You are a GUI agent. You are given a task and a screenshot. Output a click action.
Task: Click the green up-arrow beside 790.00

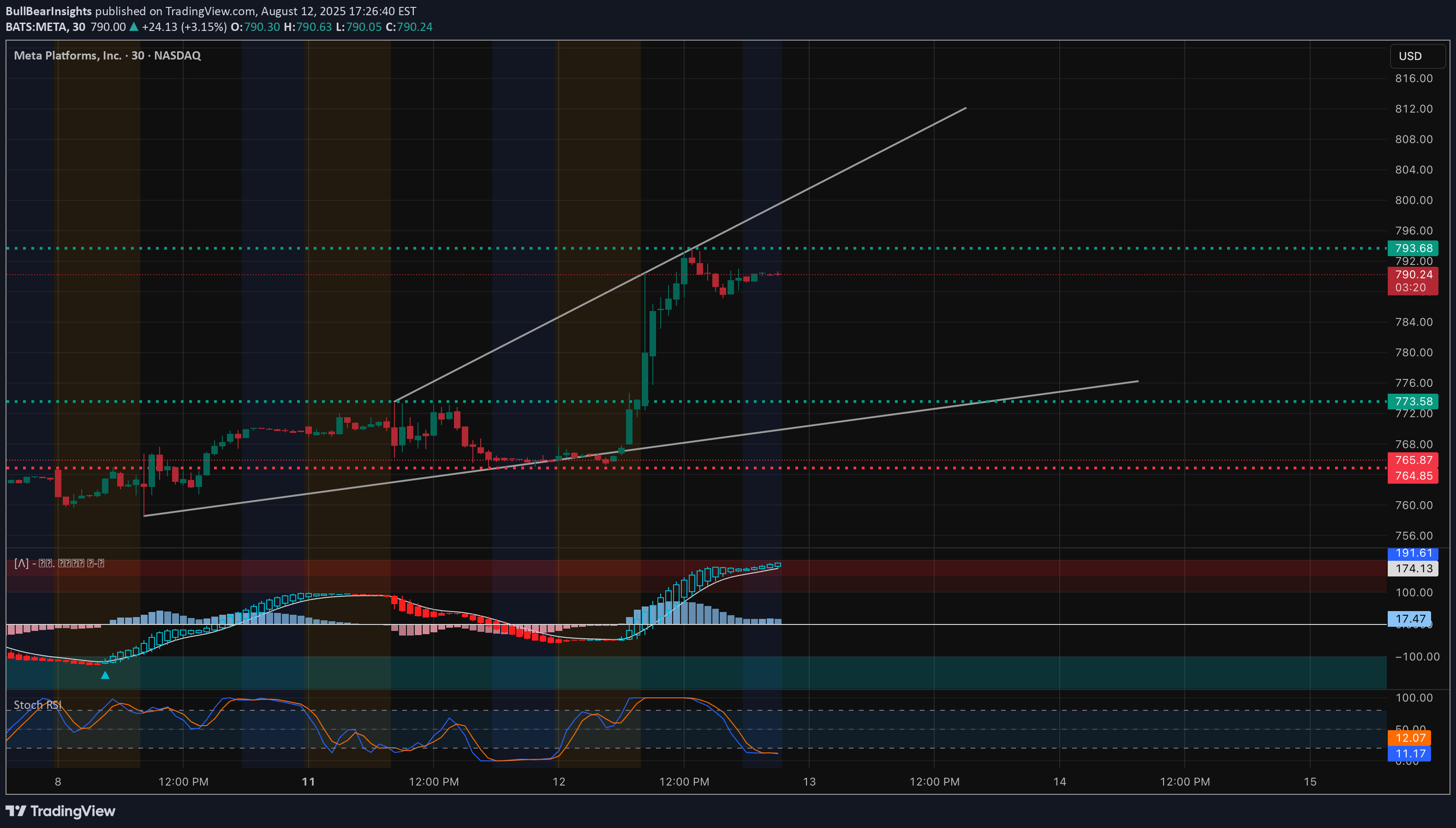tap(134, 27)
